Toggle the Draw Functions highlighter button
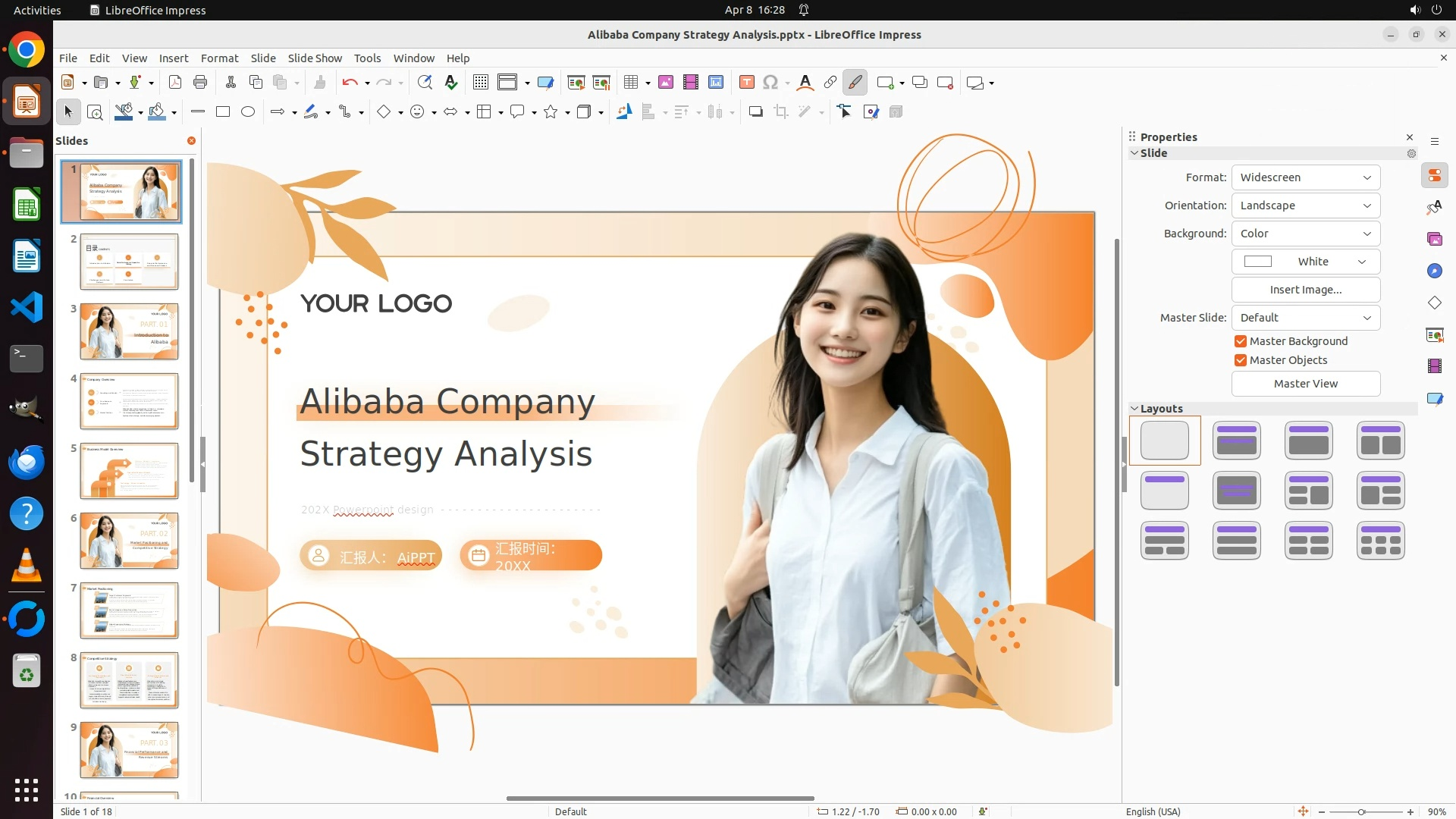 855,83
